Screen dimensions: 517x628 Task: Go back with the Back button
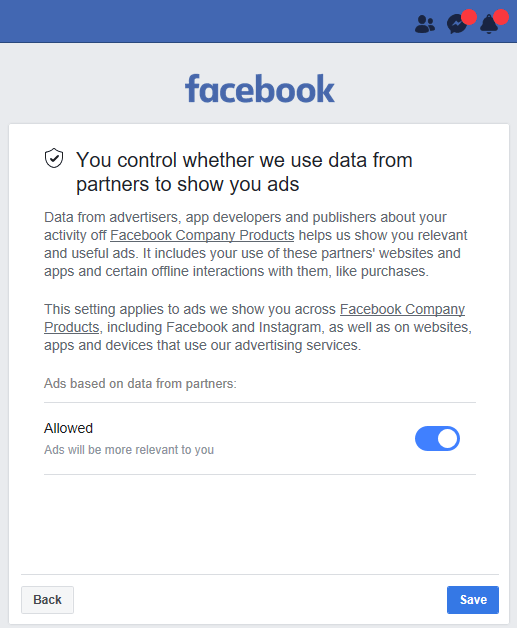coord(47,600)
